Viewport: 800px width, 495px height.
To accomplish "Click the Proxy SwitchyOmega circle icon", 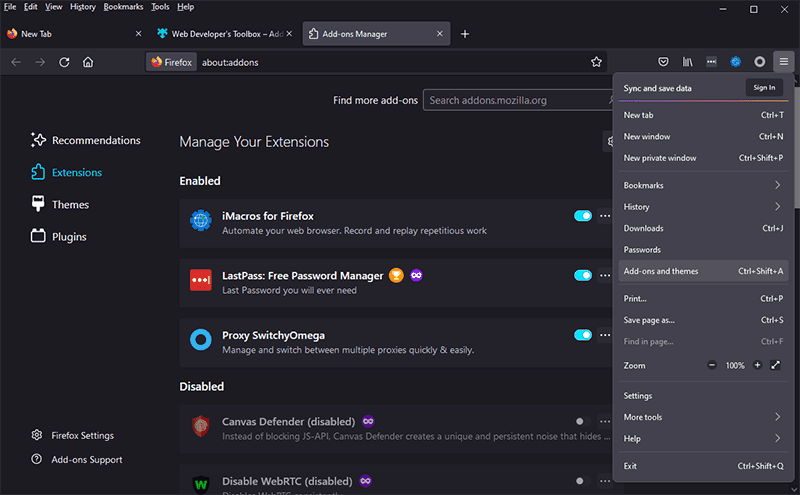I will click(201, 340).
